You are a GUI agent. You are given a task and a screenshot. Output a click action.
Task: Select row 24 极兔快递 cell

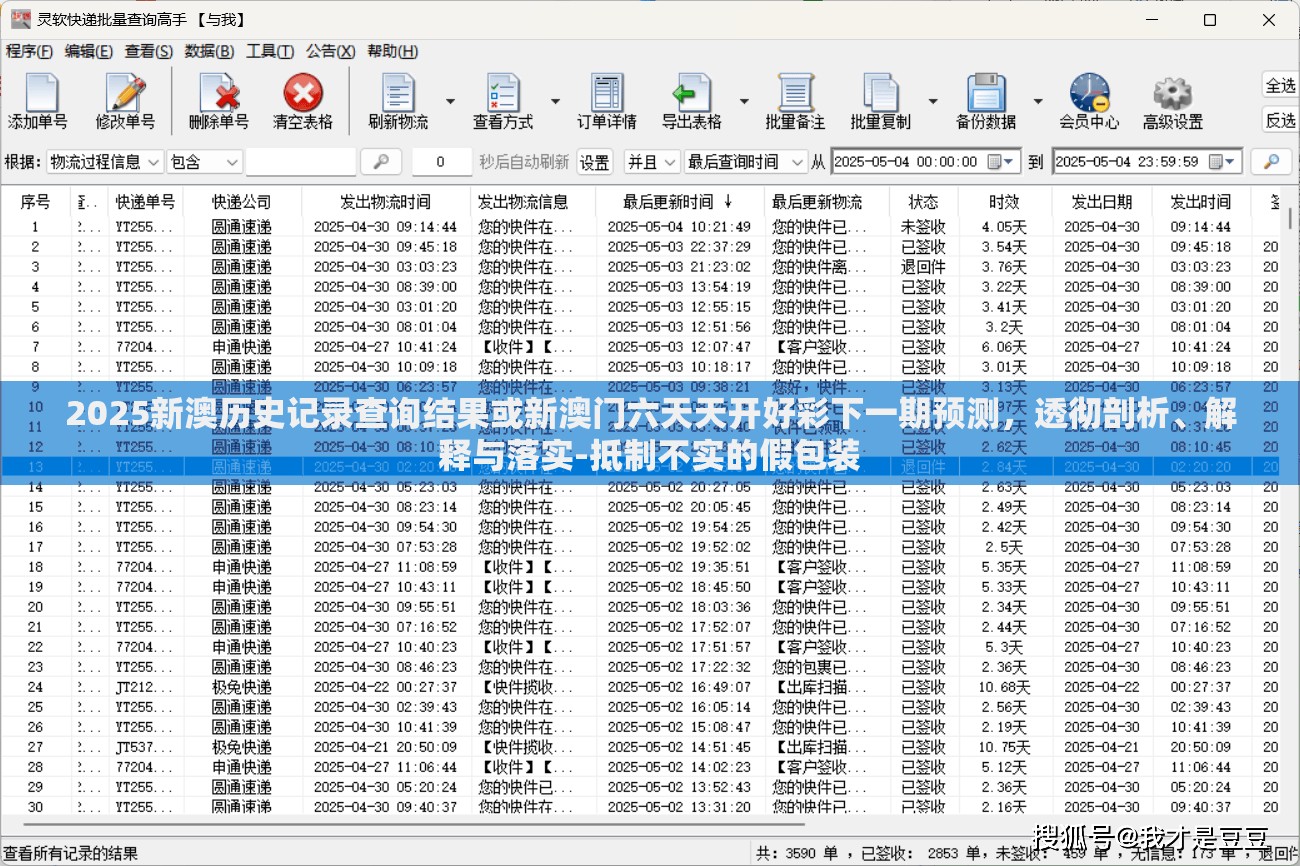[241, 687]
